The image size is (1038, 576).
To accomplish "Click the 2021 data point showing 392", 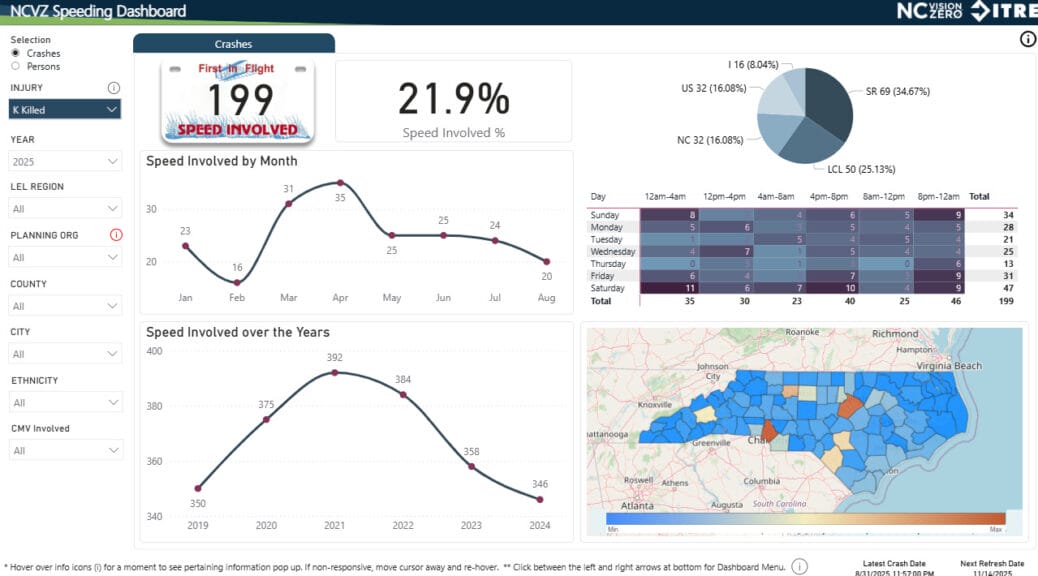I will (334, 372).
